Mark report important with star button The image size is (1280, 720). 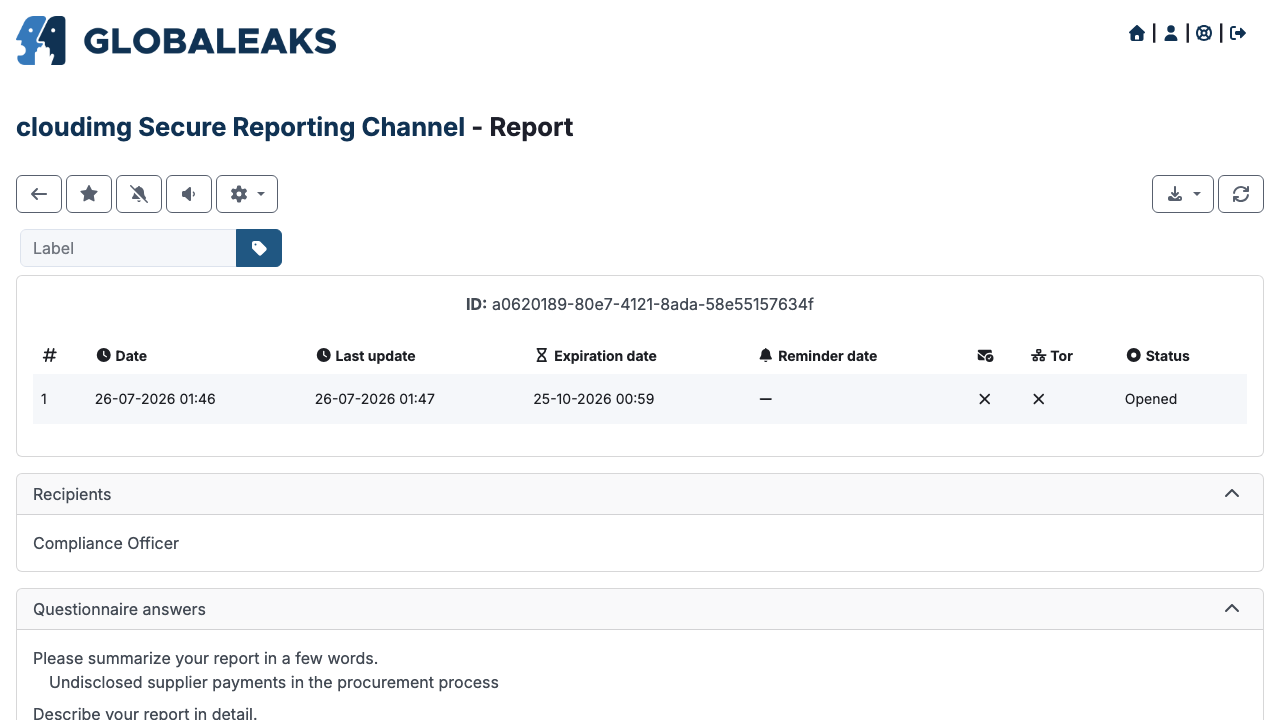[x=89, y=194]
